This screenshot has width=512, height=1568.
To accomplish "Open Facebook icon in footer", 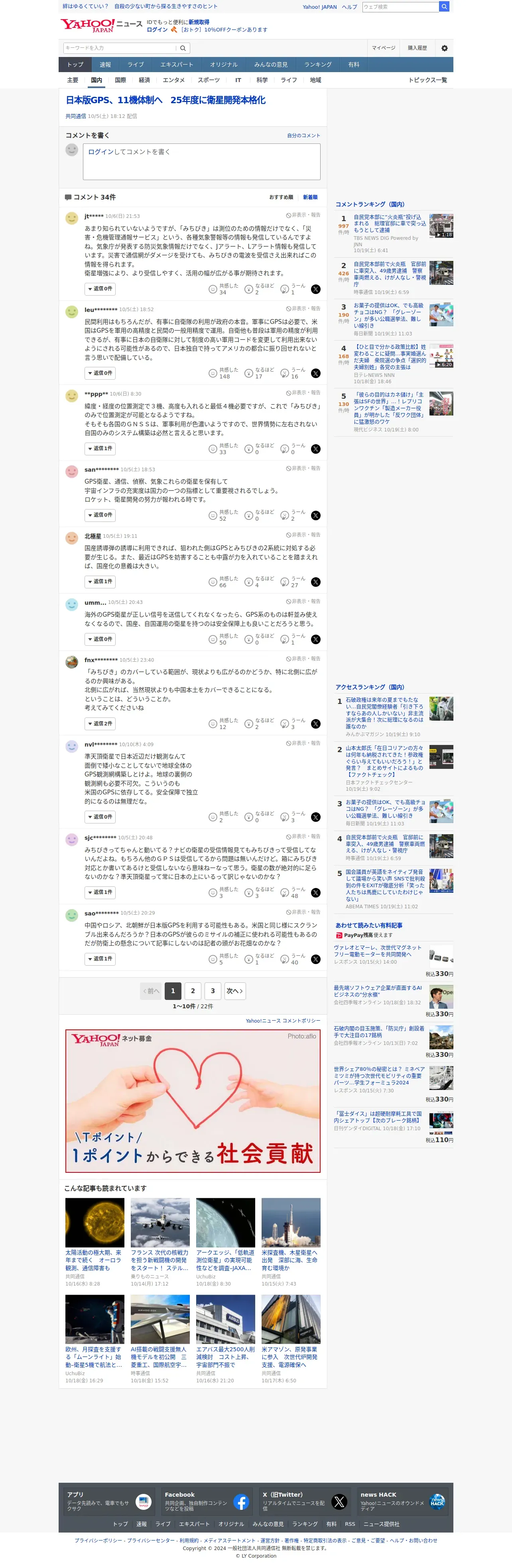I will pyautogui.click(x=241, y=1501).
